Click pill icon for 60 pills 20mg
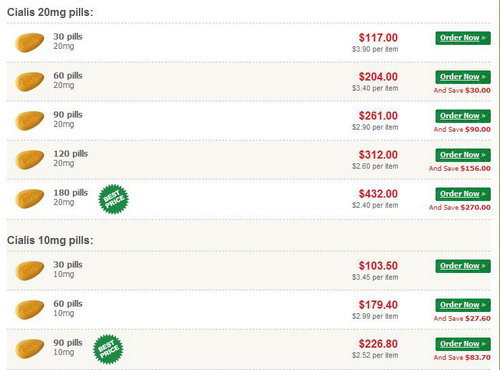500x370 pixels. click(30, 81)
